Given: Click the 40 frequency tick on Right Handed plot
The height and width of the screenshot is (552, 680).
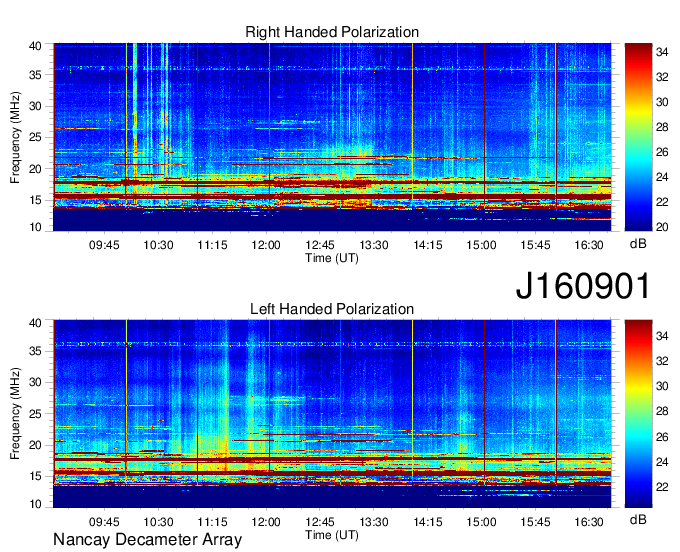Looking at the screenshot, I should [36, 46].
